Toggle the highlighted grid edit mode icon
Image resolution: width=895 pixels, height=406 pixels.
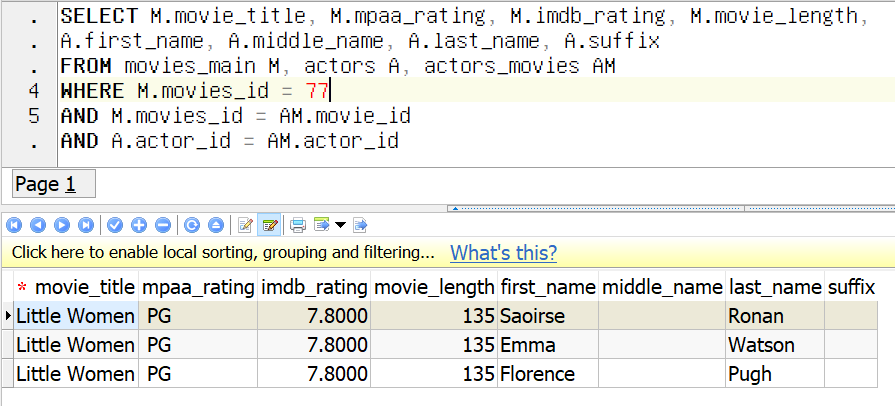(269, 226)
